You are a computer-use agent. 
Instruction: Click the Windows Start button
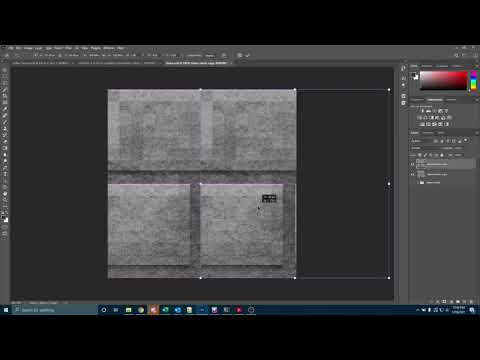click(x=6, y=310)
